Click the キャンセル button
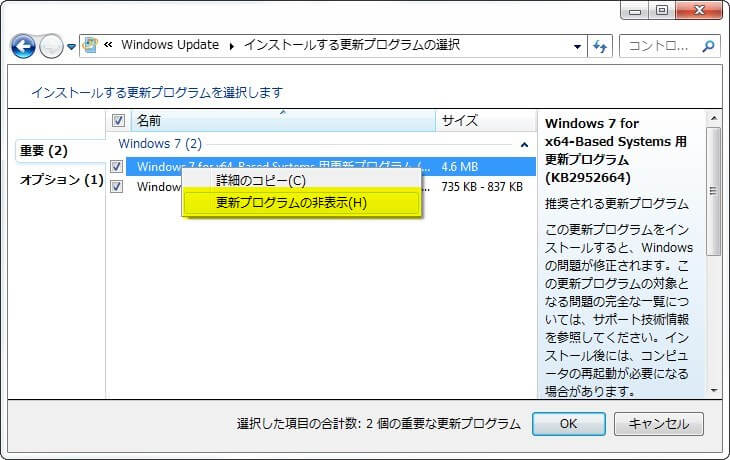This screenshot has height=460, width=730. click(658, 424)
